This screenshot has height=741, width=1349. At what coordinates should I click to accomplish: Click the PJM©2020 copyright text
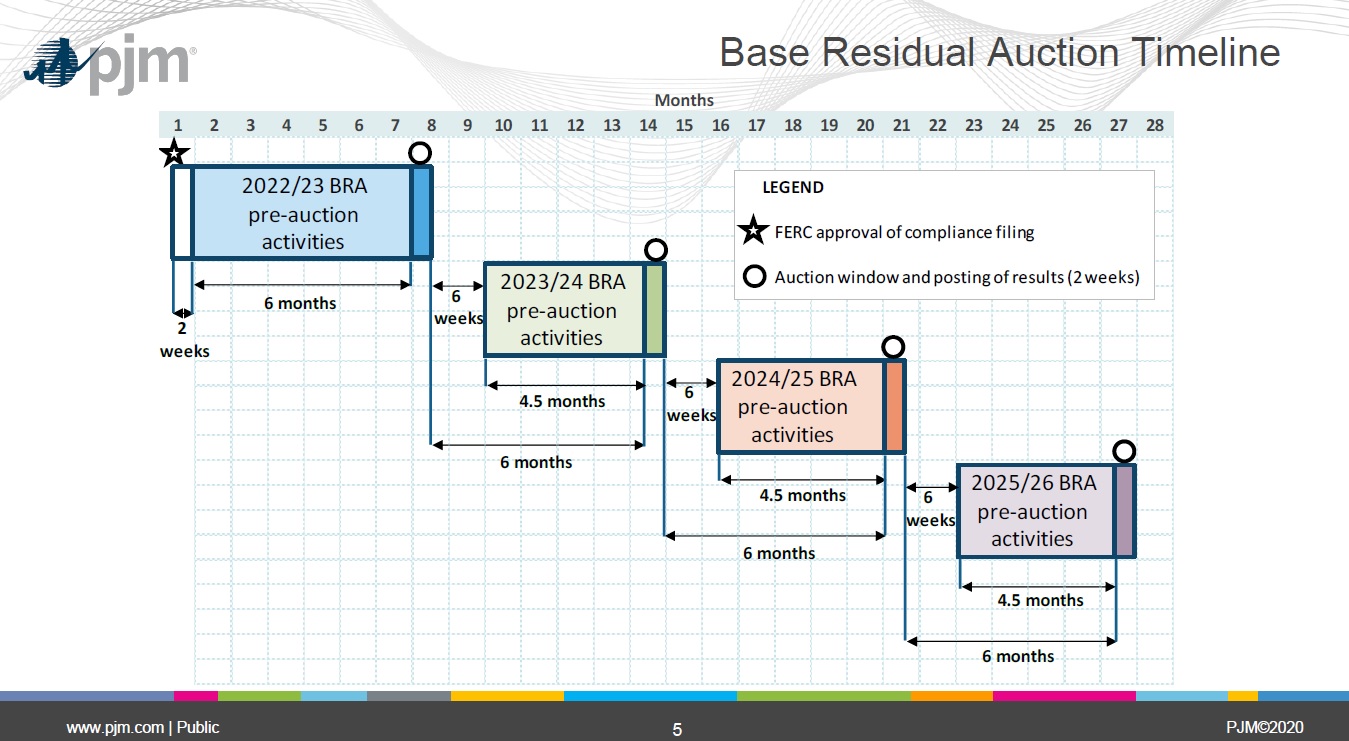click(1264, 727)
